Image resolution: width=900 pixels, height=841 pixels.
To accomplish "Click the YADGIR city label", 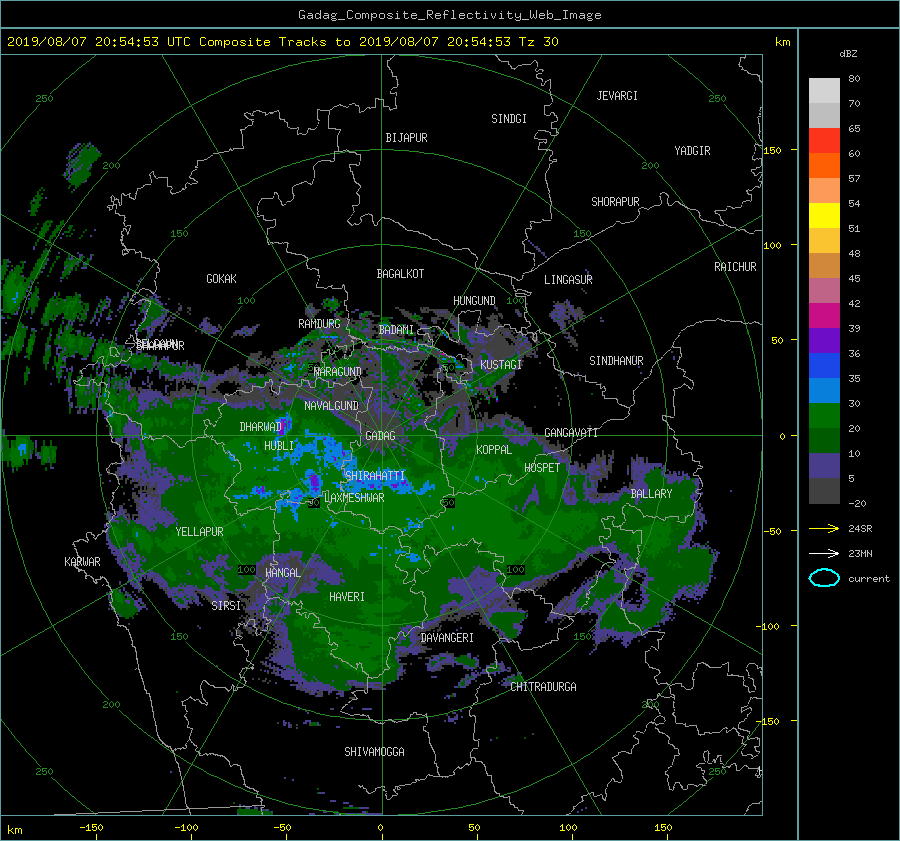I will tap(692, 151).
